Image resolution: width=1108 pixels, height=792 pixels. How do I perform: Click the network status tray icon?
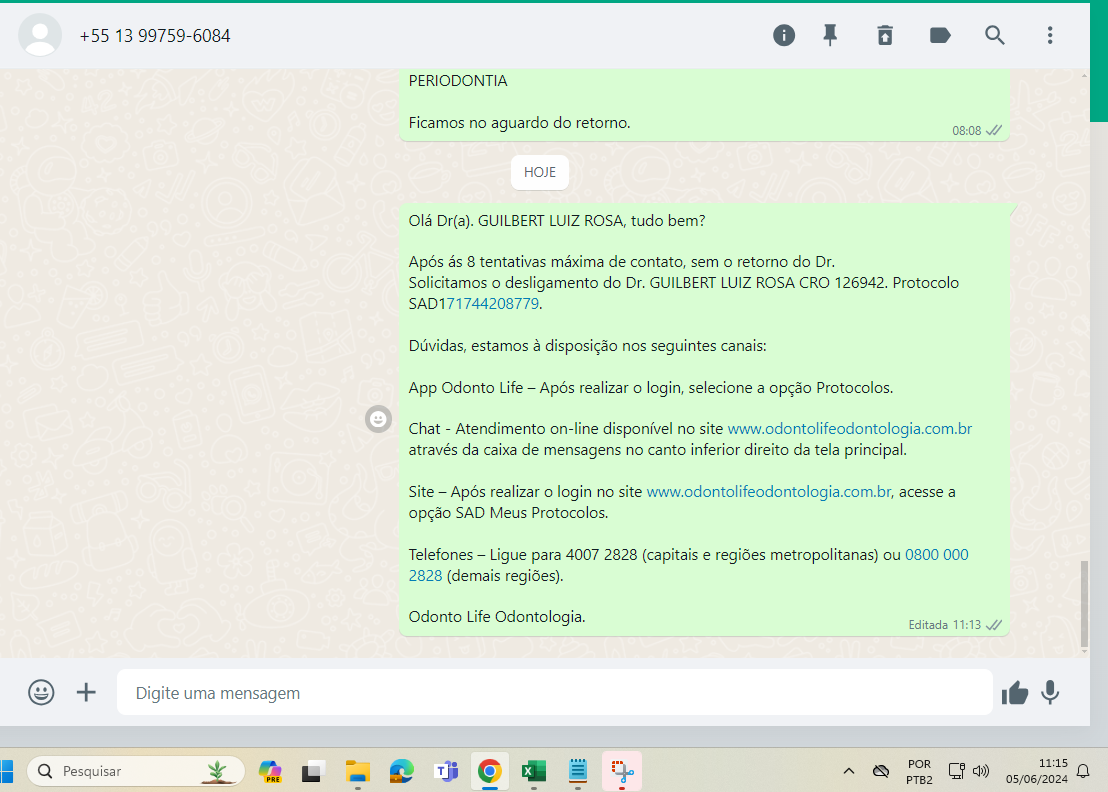(x=956, y=772)
